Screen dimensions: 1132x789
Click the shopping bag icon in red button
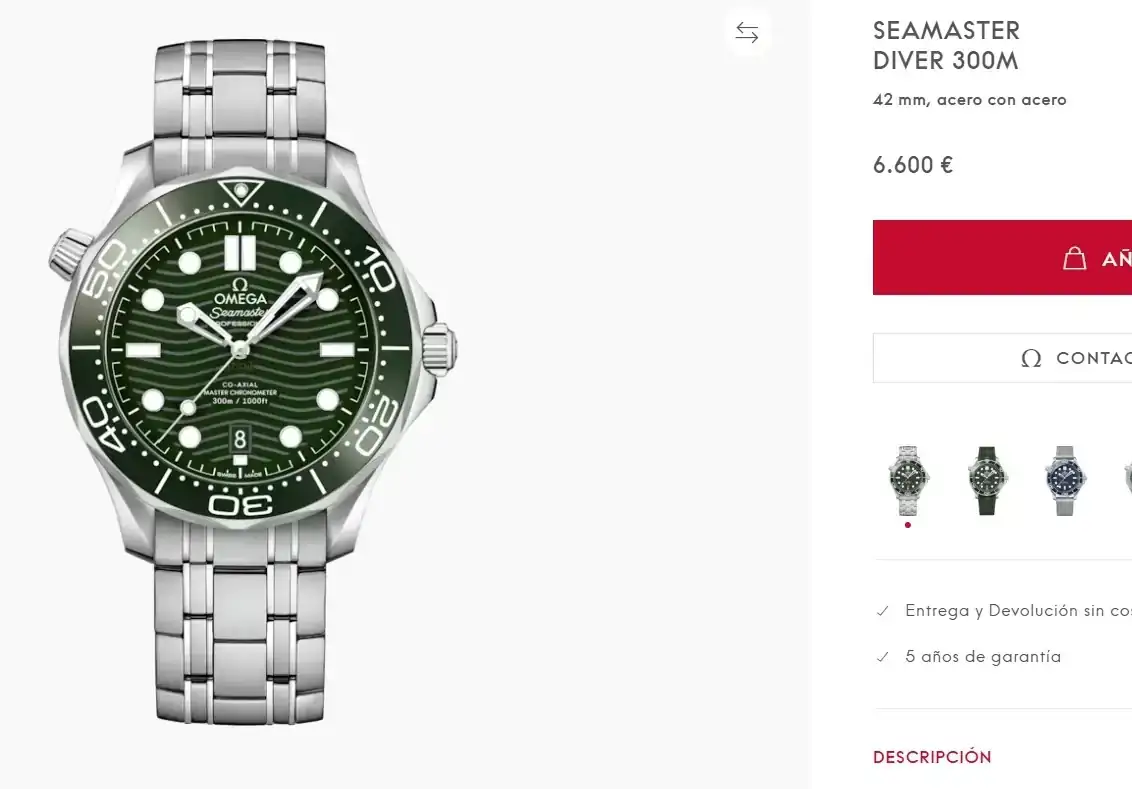(1074, 258)
